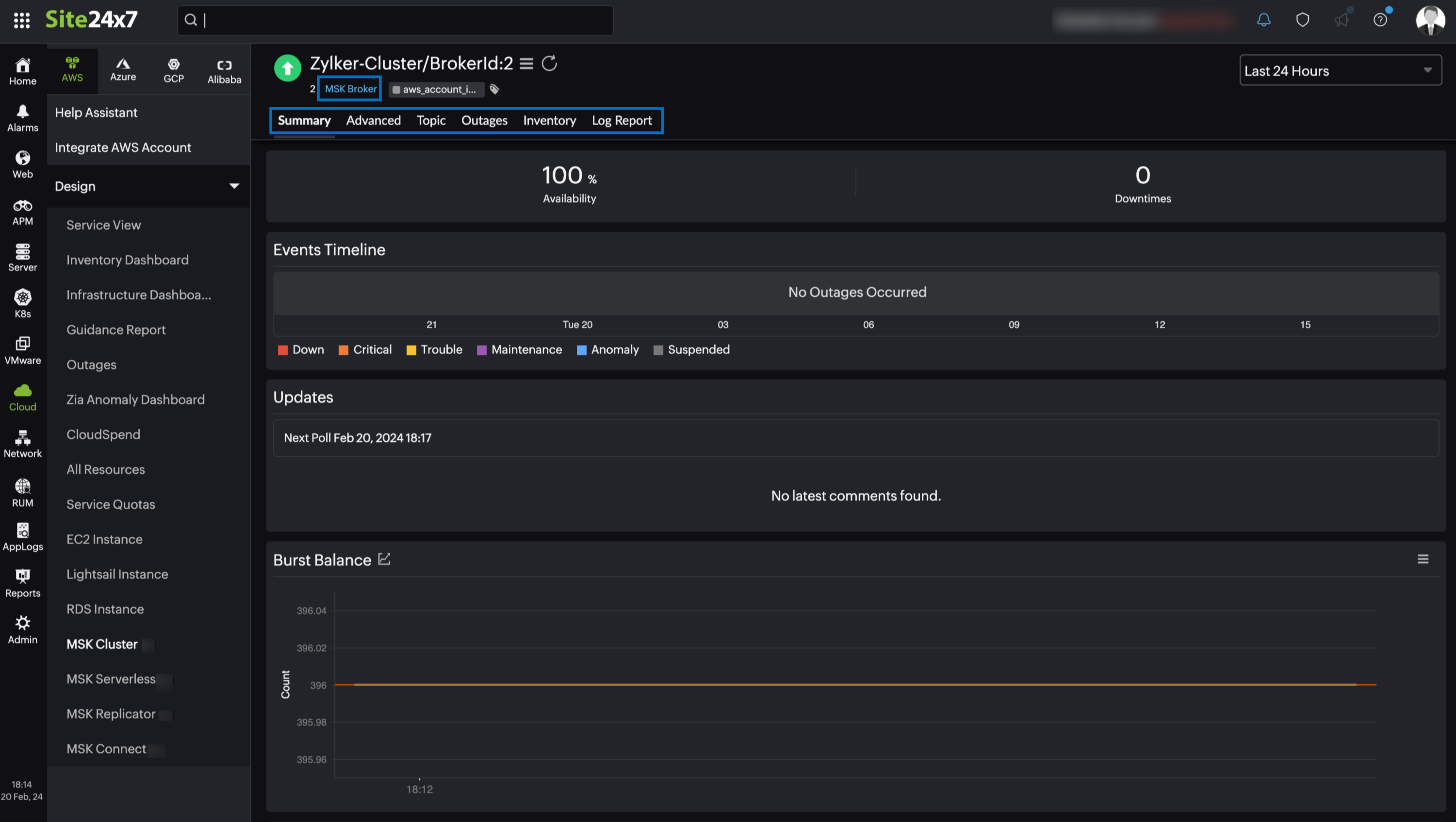Switch to the Advanced tab

click(x=373, y=120)
